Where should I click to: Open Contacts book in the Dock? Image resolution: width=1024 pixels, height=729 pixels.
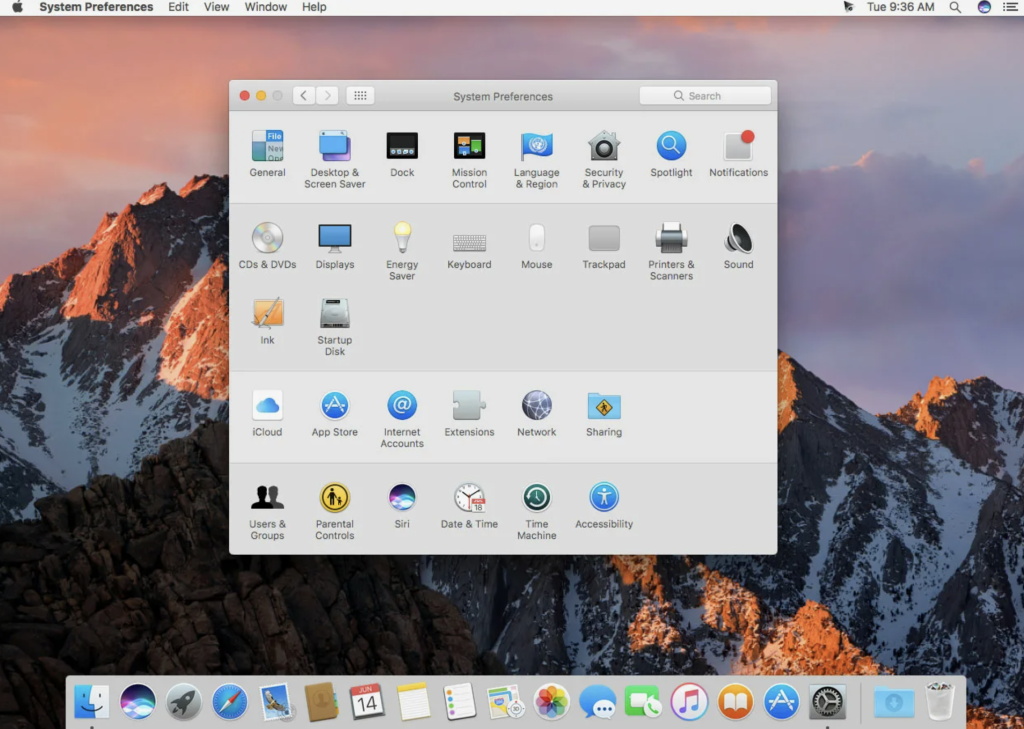coord(321,702)
